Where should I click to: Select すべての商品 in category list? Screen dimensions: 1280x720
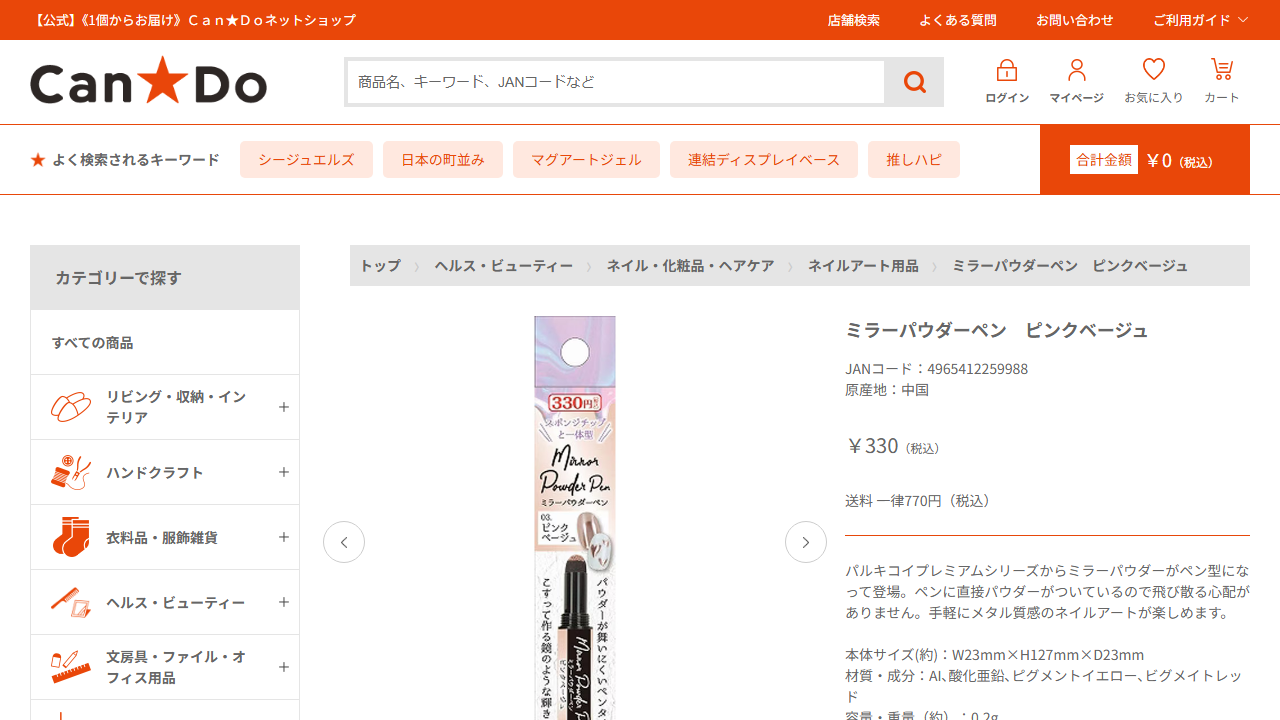pos(165,342)
